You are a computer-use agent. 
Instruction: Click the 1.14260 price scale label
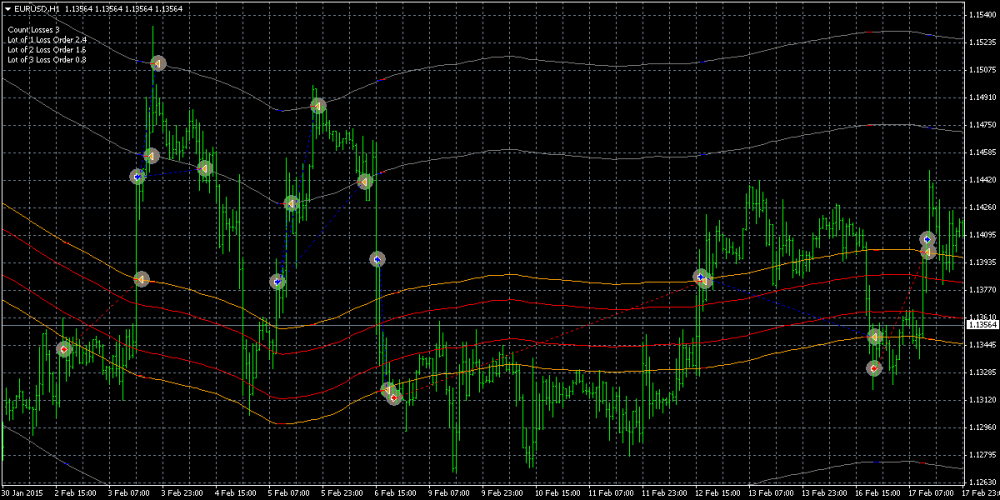[x=981, y=207]
